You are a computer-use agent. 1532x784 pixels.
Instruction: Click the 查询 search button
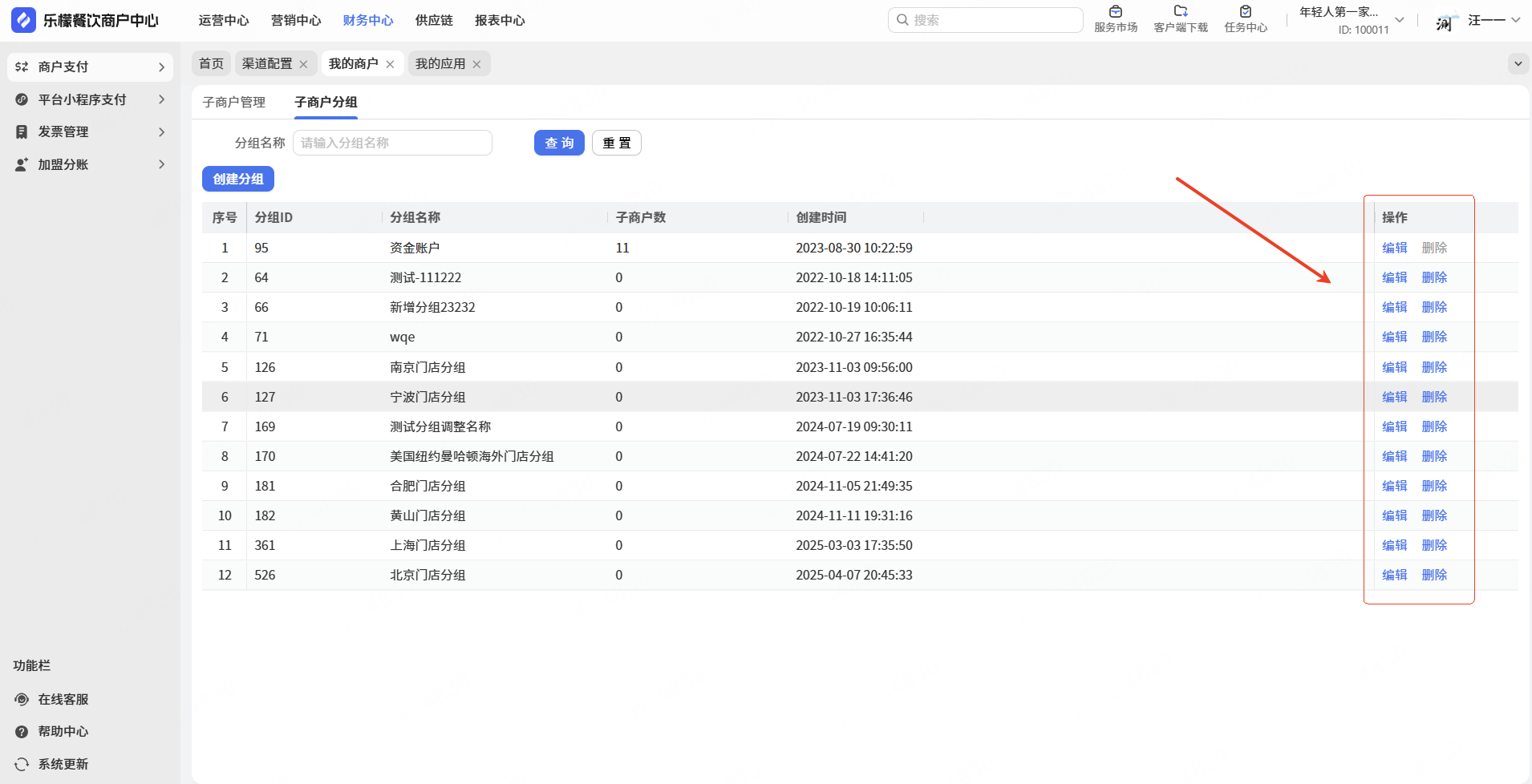559,143
